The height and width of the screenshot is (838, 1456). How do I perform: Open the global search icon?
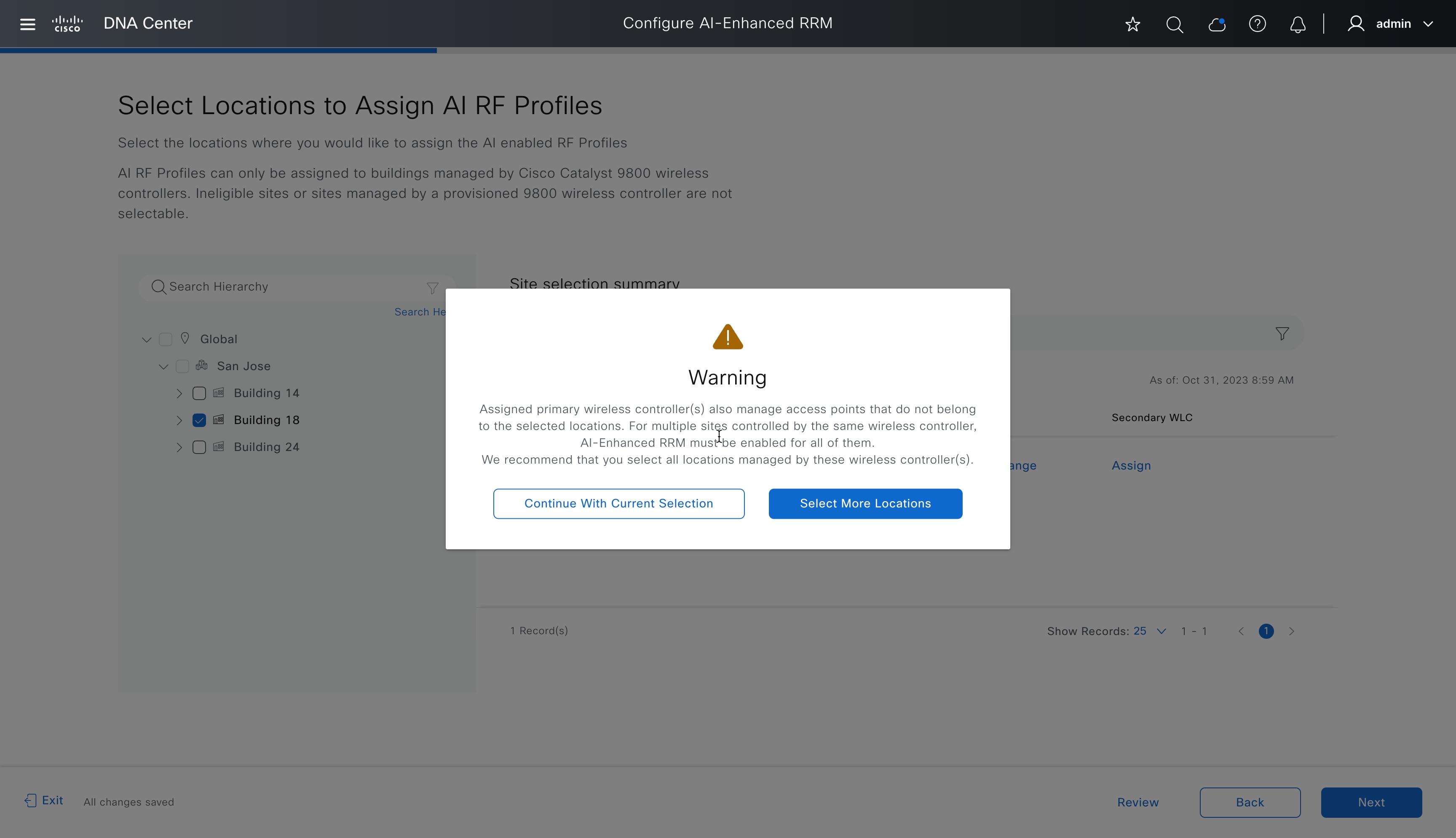pyautogui.click(x=1175, y=24)
